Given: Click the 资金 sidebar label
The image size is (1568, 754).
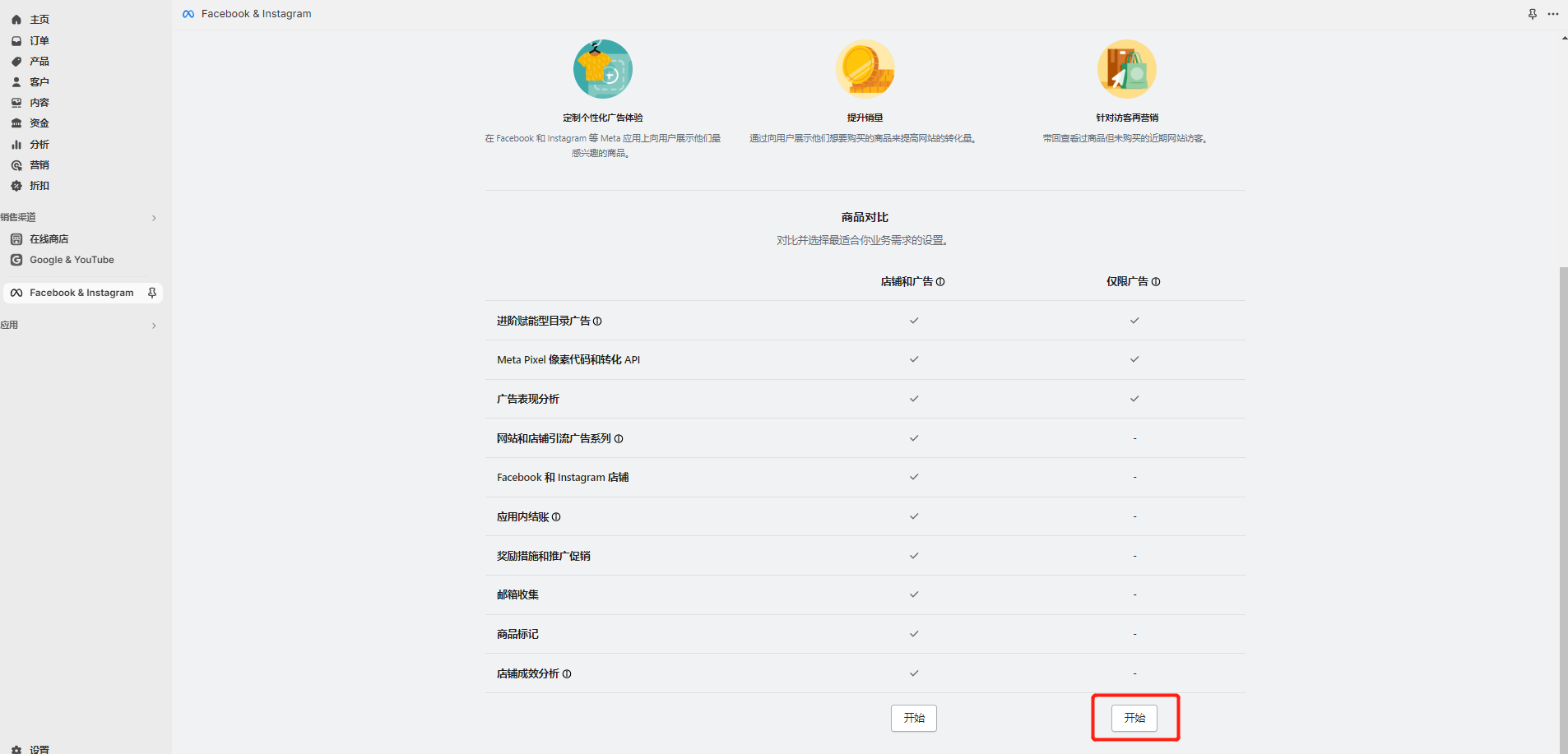Looking at the screenshot, I should coord(39,123).
